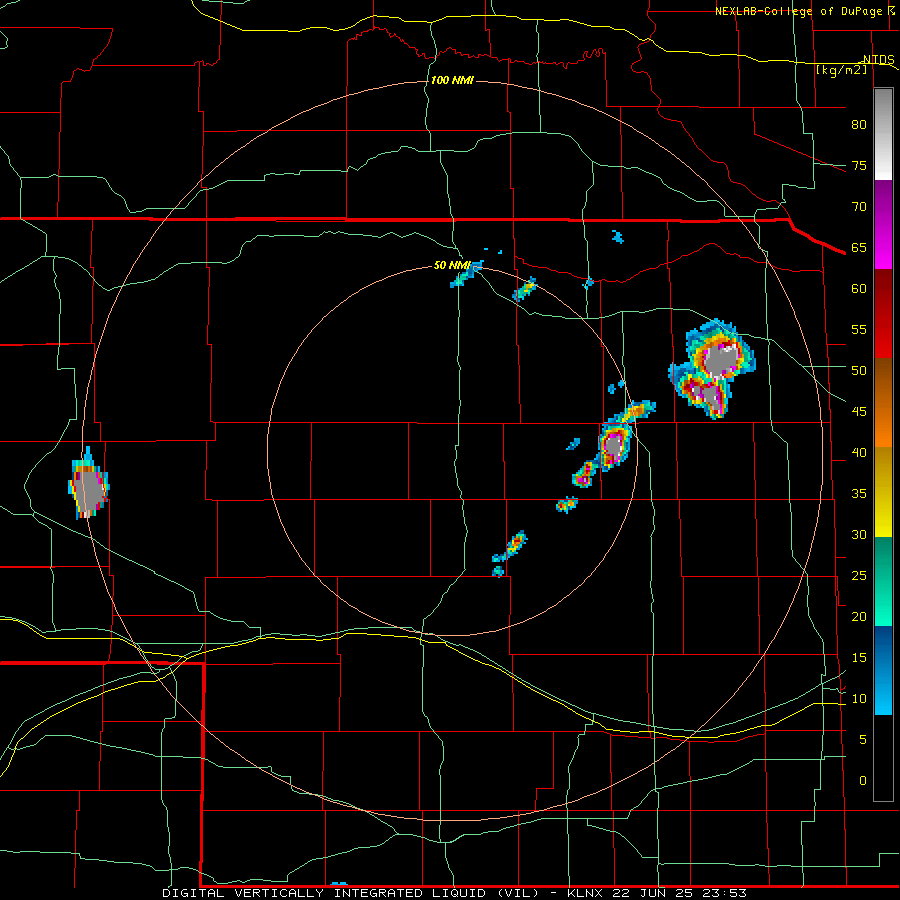Screen dimensions: 900x900
Task: Click the 25 value on the VIL scale
Action: click(859, 576)
